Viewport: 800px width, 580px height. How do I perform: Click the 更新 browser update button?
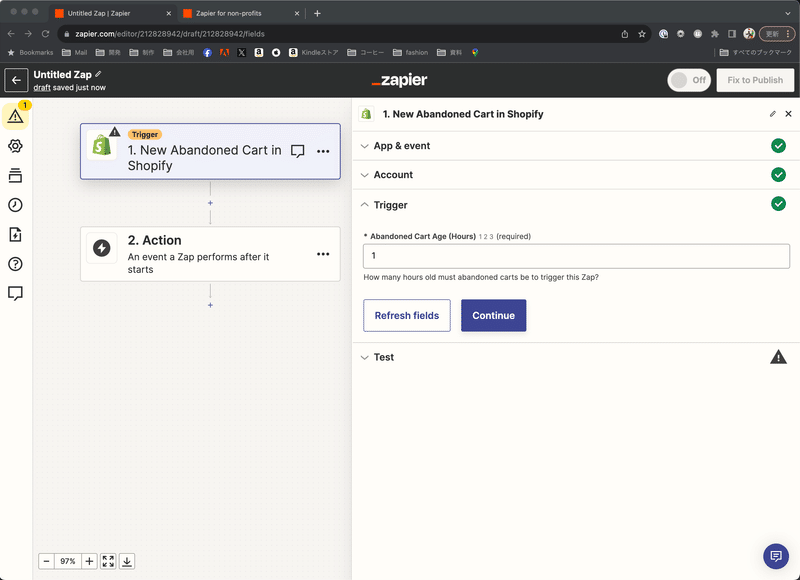[777, 34]
